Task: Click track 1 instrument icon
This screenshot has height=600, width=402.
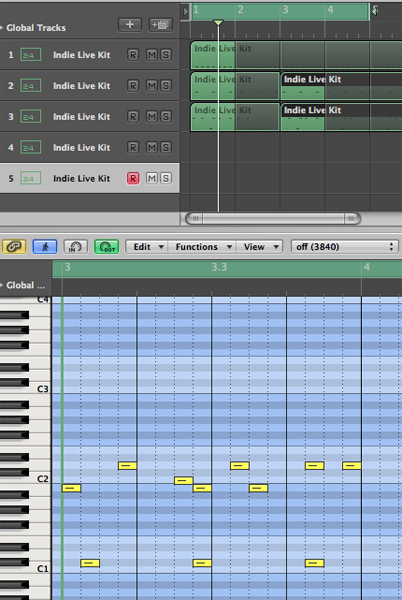Action: point(31,55)
